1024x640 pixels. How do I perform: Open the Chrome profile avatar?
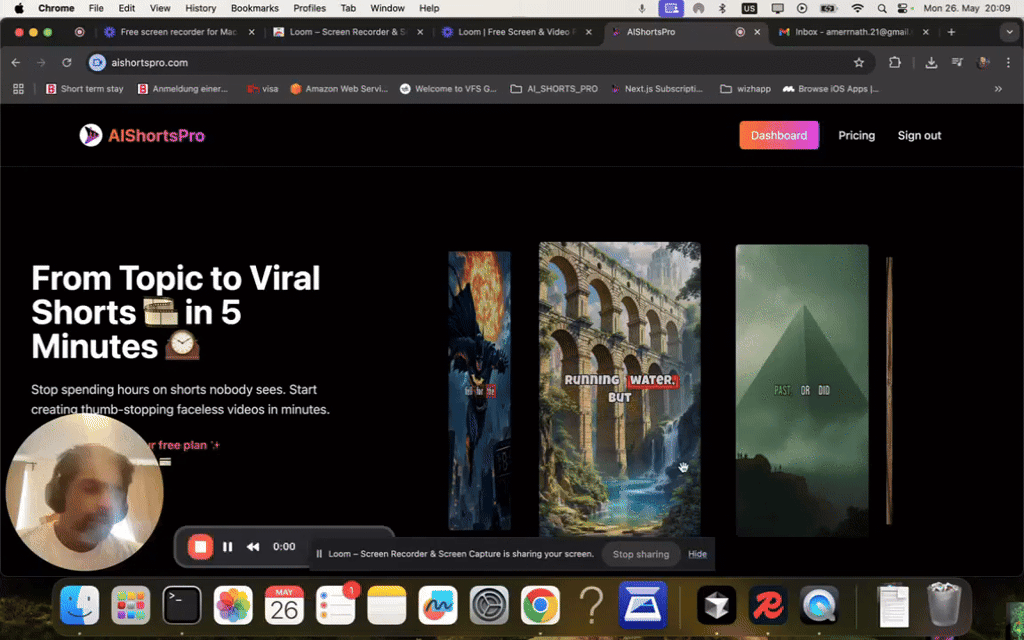(x=983, y=63)
